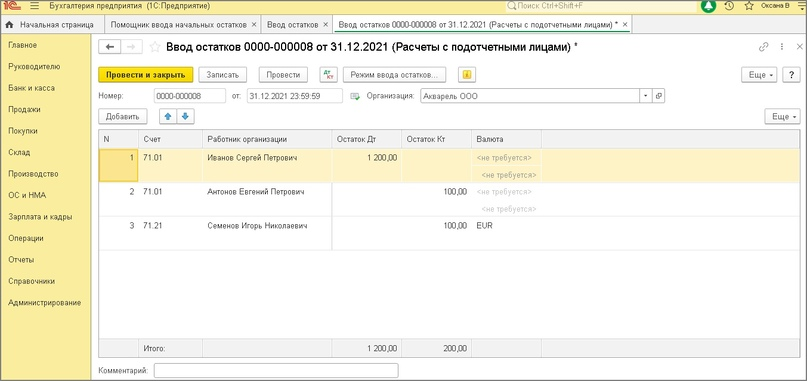Screen dimensions: 807x381
Task: Click Остаток Кт column header
Action: pos(436,139)
